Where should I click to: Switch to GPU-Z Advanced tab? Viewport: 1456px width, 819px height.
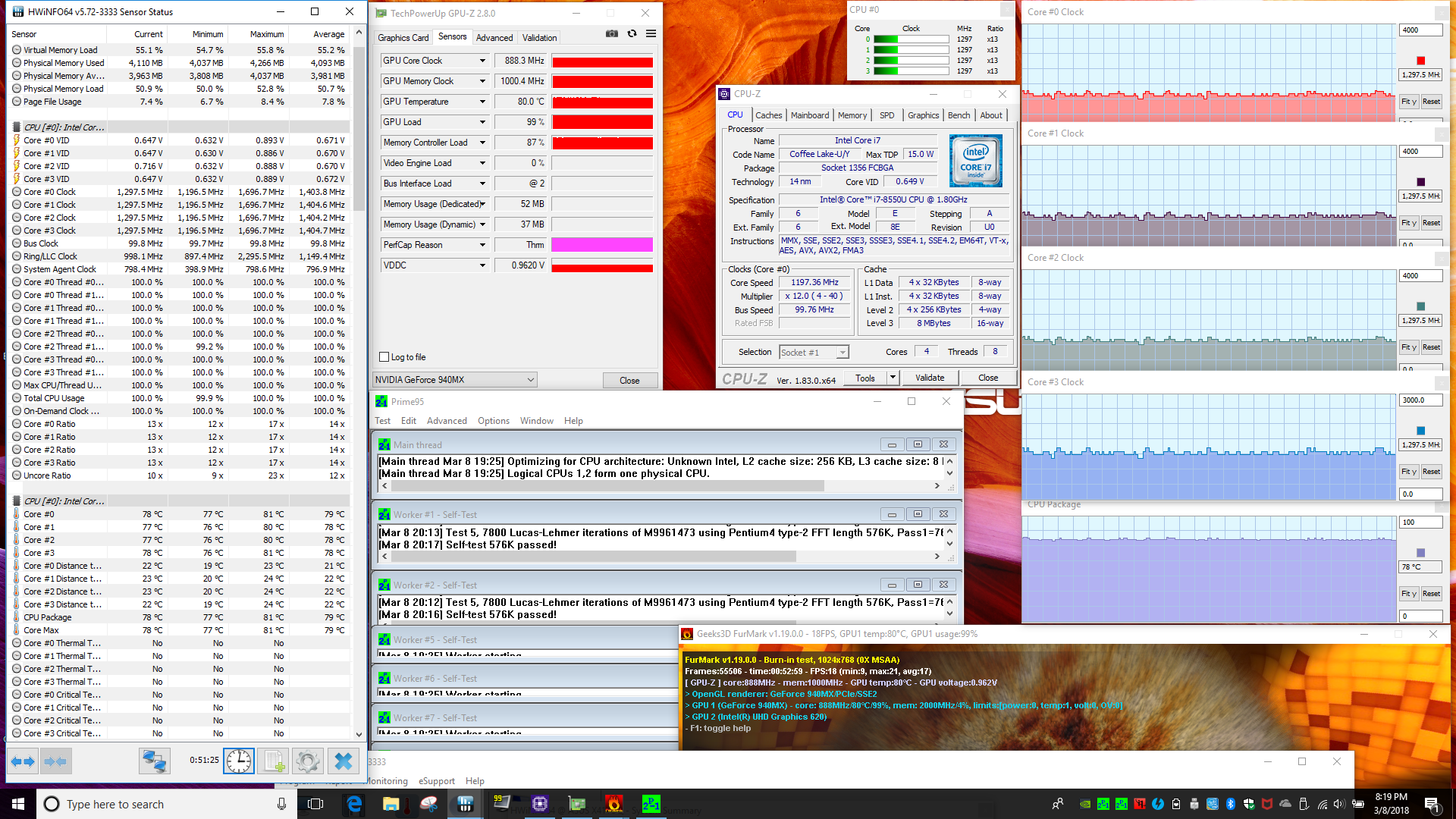494,37
